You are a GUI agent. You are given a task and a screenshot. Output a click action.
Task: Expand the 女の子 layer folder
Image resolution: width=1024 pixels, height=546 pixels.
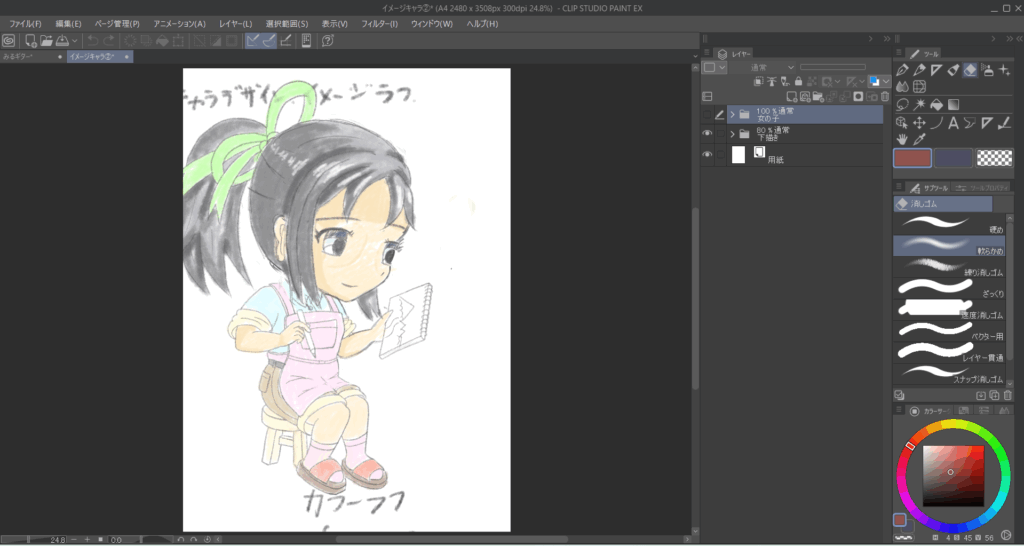tap(732, 114)
